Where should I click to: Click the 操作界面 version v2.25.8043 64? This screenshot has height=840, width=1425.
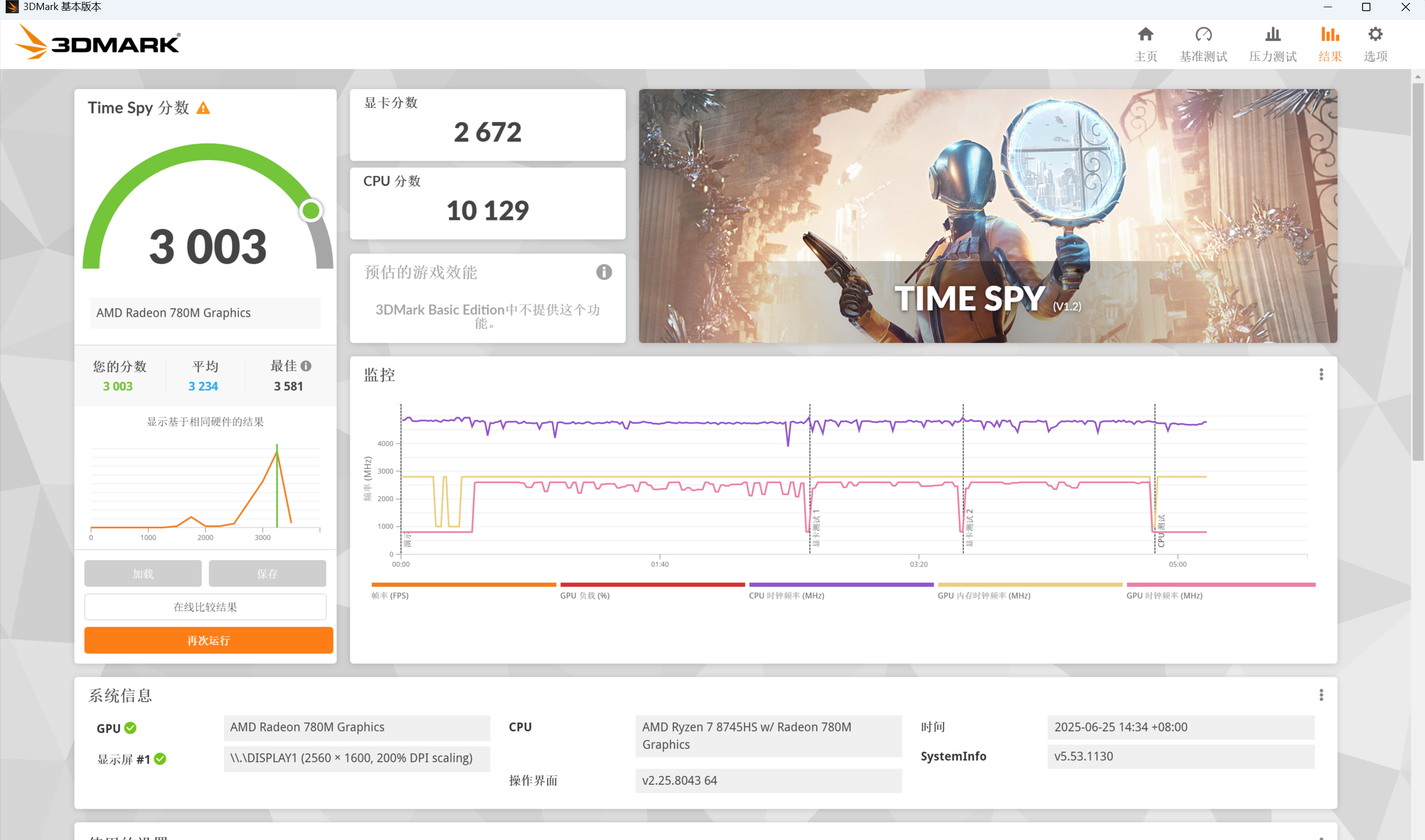coord(768,780)
